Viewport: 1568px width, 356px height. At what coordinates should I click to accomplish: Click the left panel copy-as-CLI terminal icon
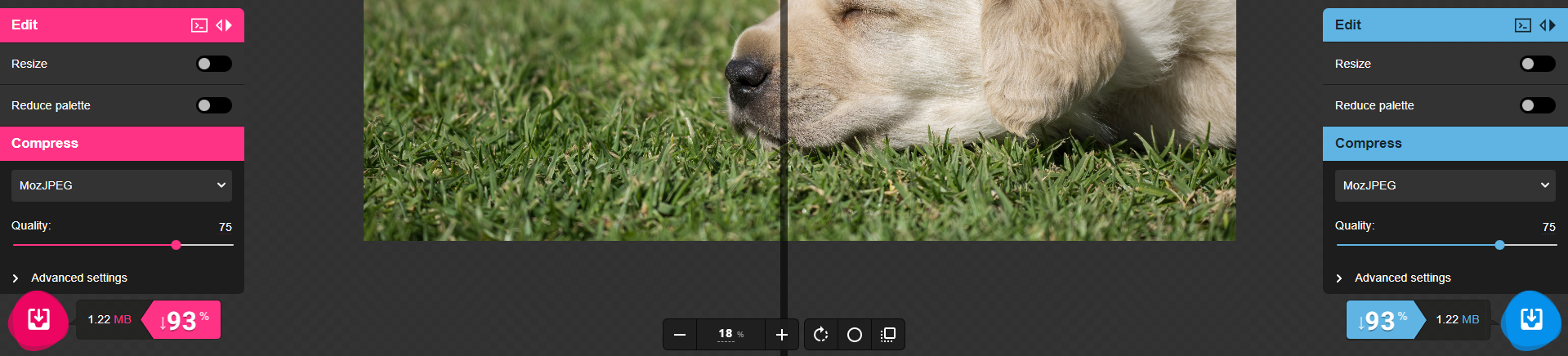pos(199,25)
